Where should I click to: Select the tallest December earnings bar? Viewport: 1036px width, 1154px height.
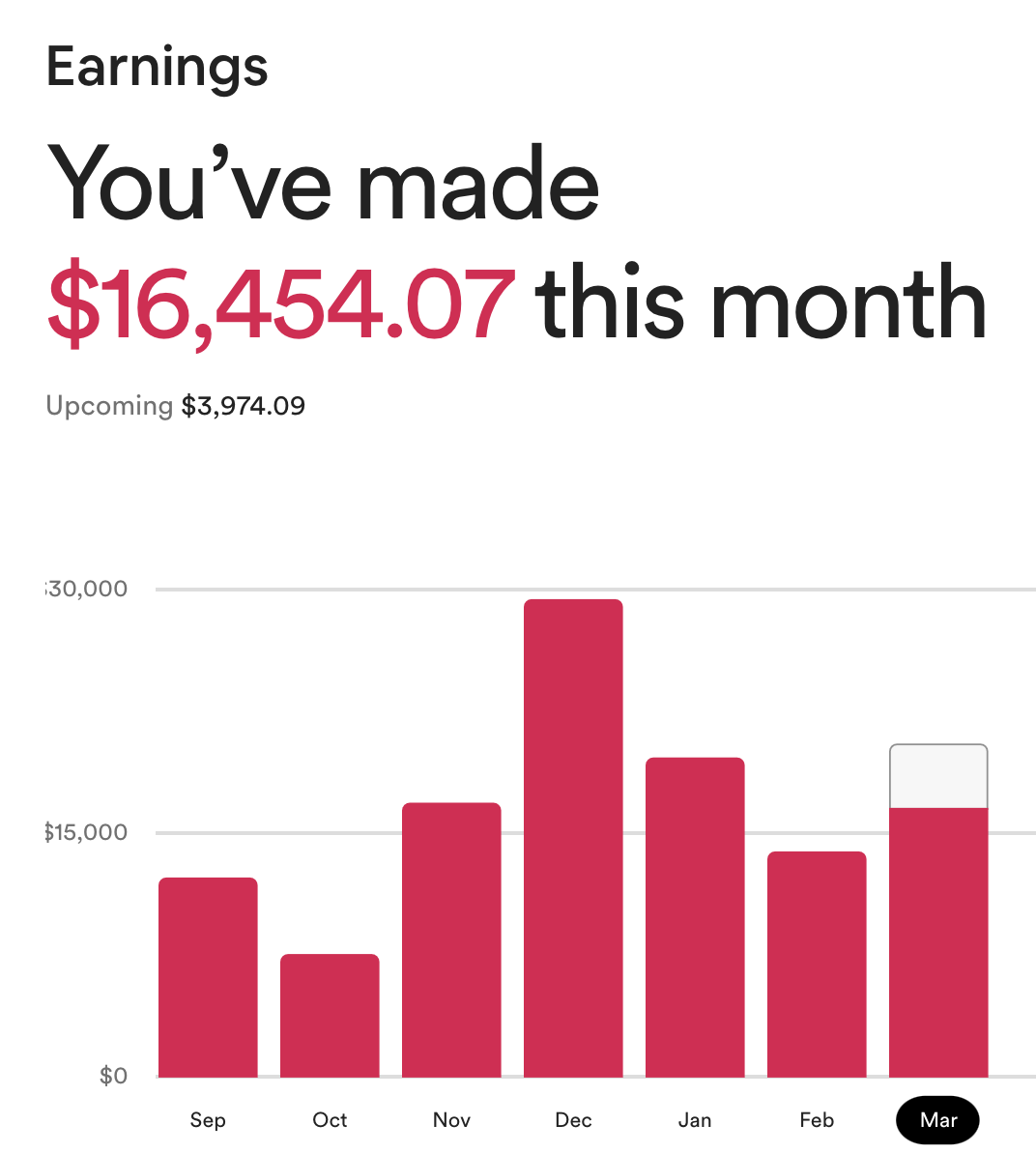(573, 837)
